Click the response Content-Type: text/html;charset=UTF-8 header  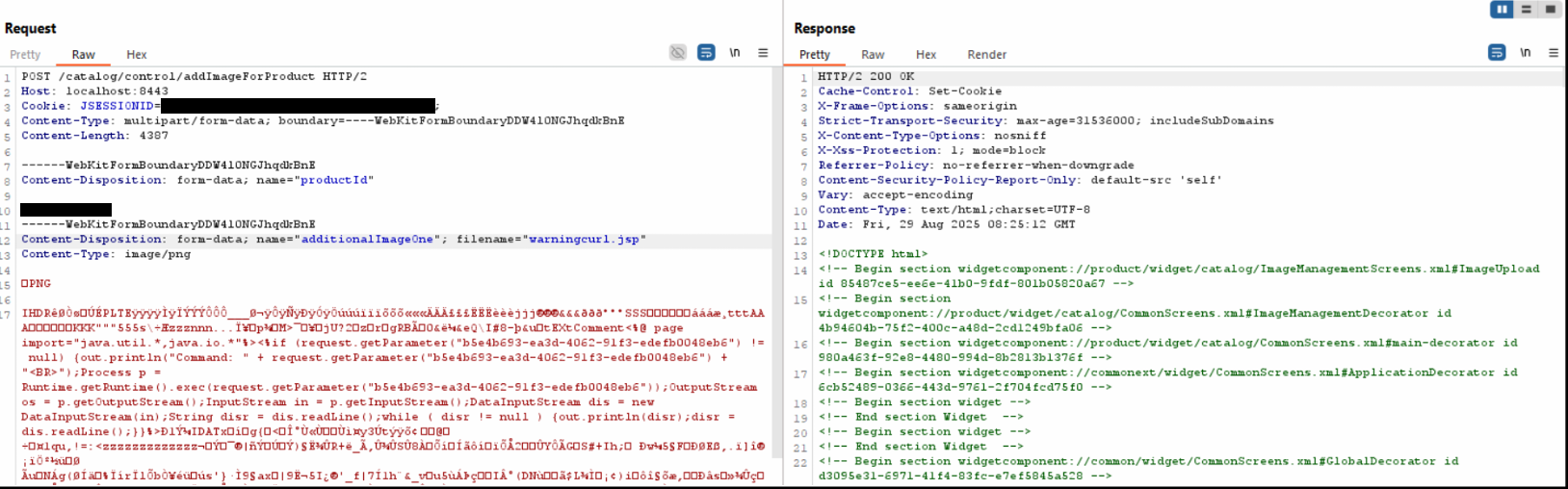point(954,210)
